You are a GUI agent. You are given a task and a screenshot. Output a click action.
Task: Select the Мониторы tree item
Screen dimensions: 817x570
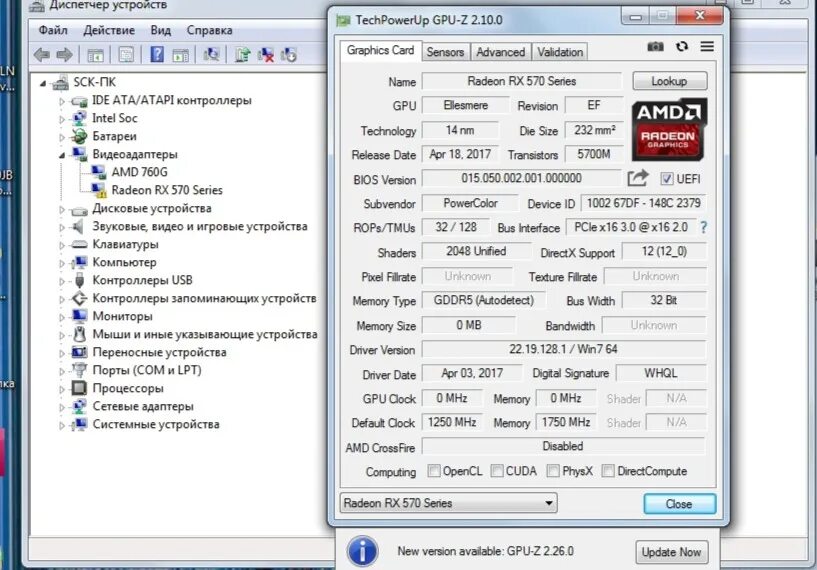coord(122,316)
